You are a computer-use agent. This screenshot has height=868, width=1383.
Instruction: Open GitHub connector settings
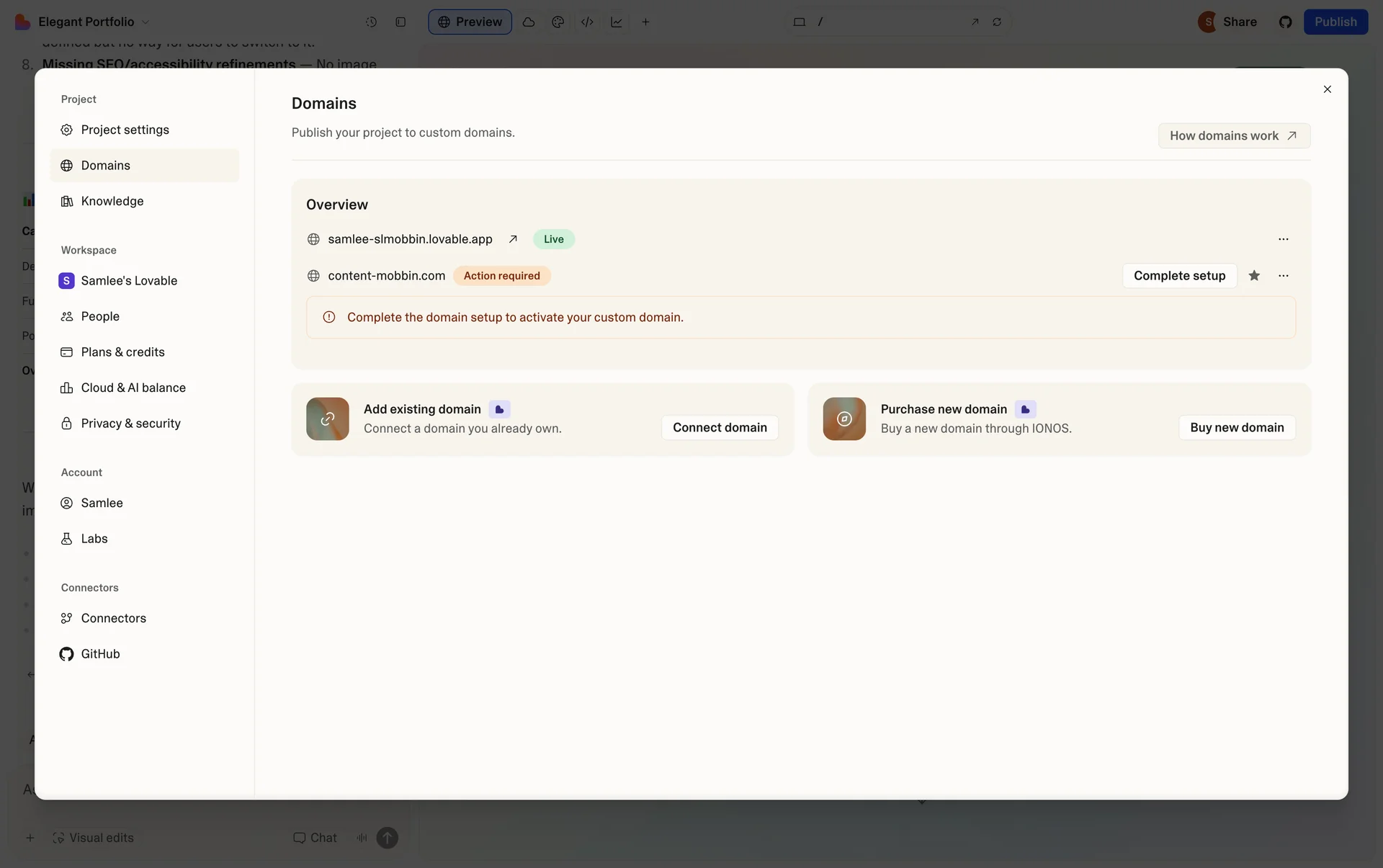(x=100, y=654)
